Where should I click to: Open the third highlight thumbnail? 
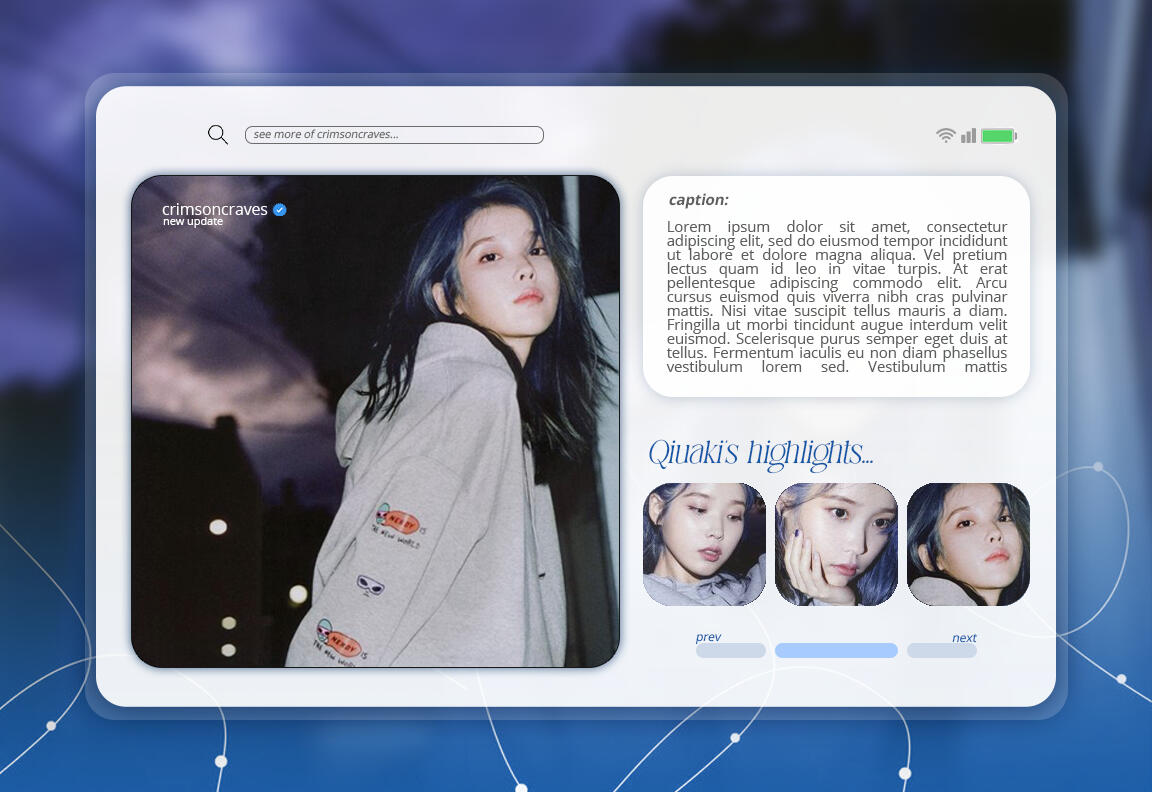pos(968,544)
